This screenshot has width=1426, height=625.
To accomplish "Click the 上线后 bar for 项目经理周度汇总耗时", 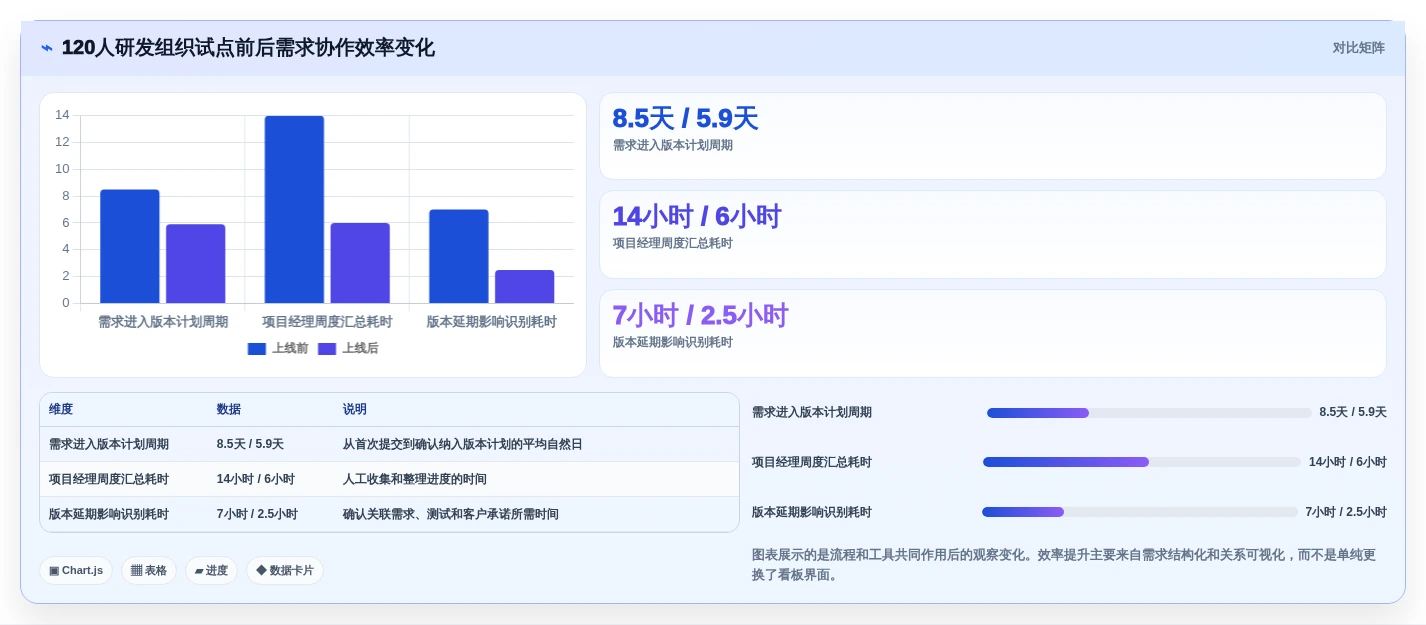I will point(360,263).
